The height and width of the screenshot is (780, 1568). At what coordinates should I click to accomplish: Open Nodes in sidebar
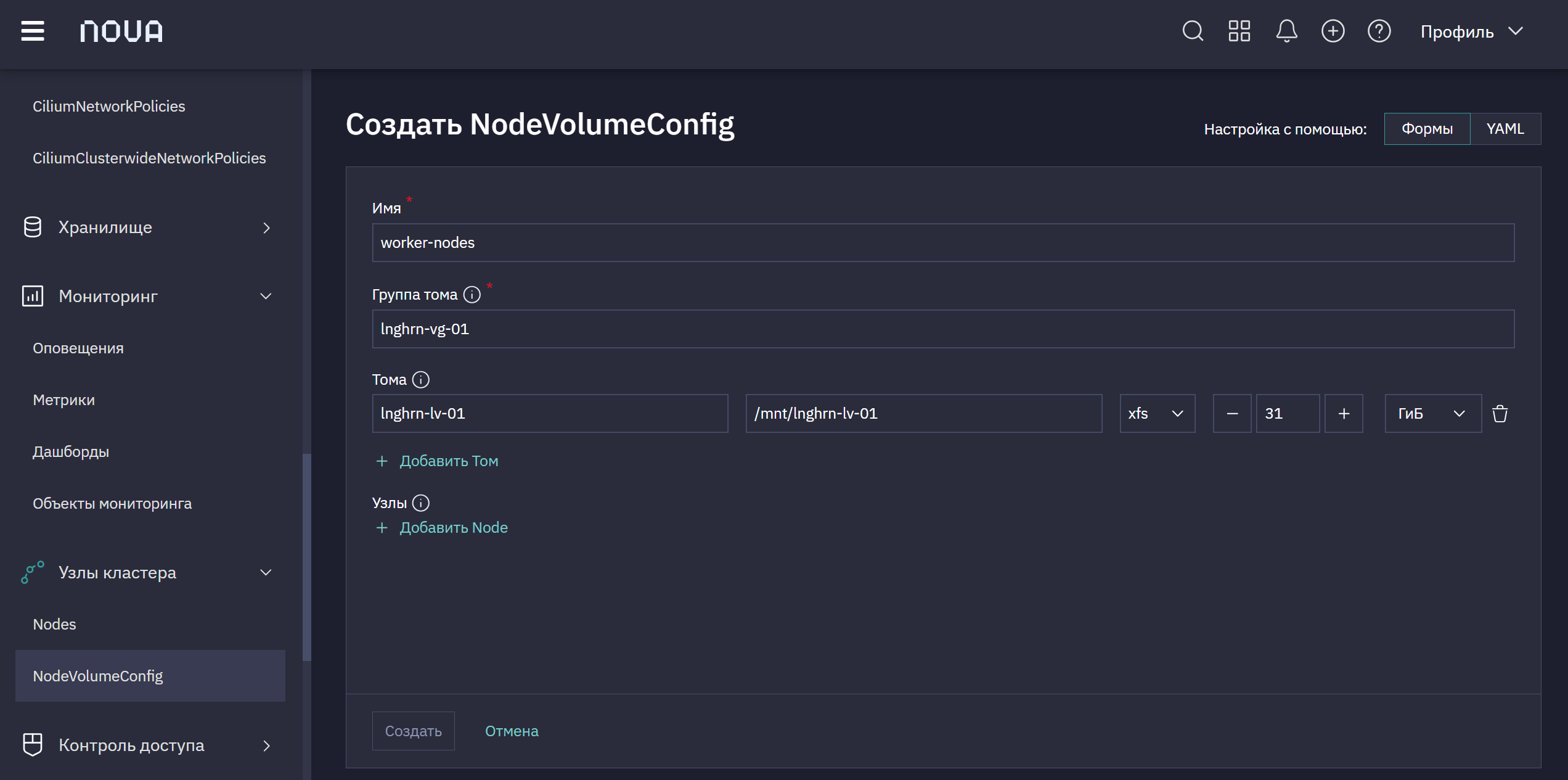click(x=54, y=624)
